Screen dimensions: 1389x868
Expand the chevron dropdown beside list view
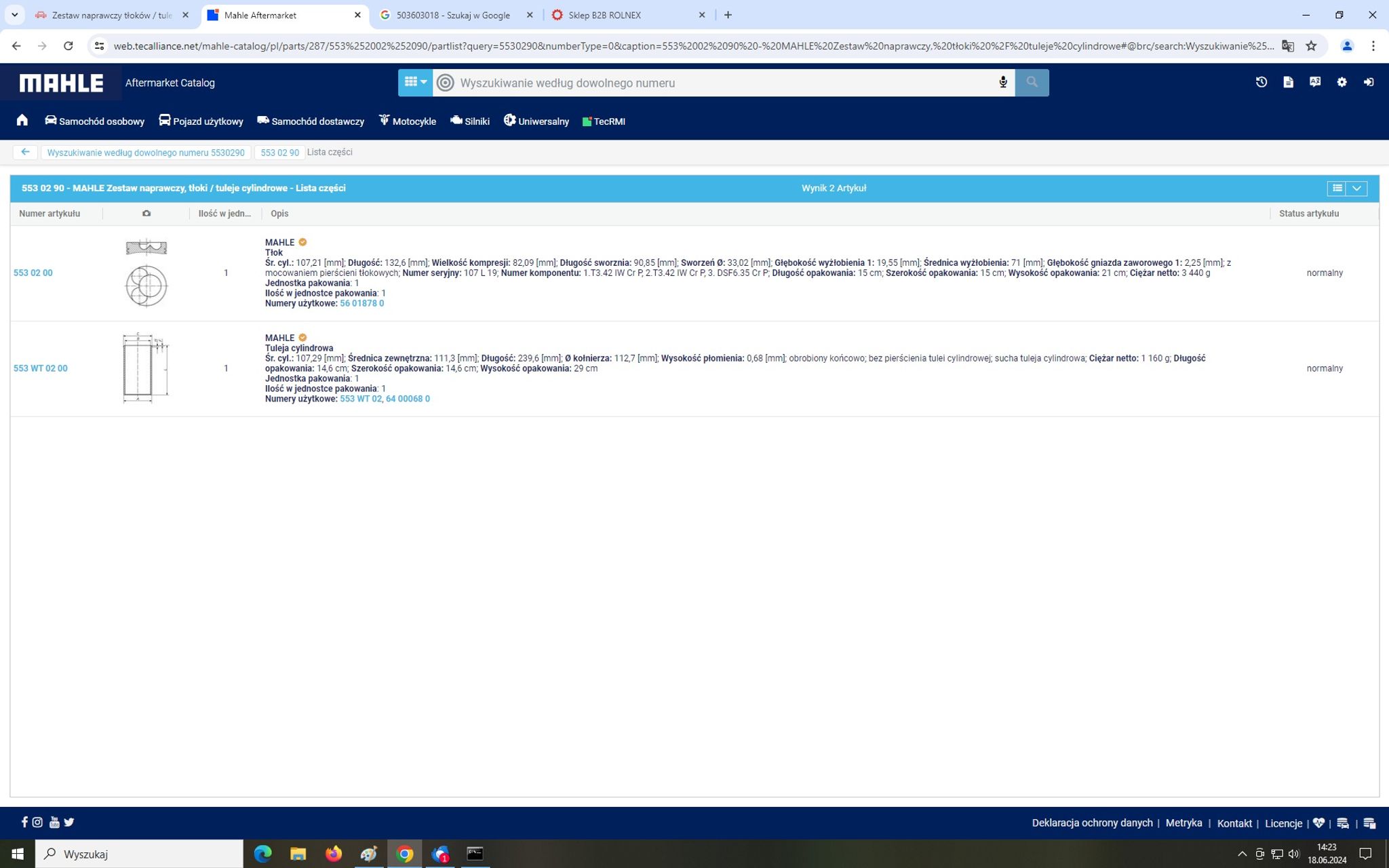point(1356,189)
